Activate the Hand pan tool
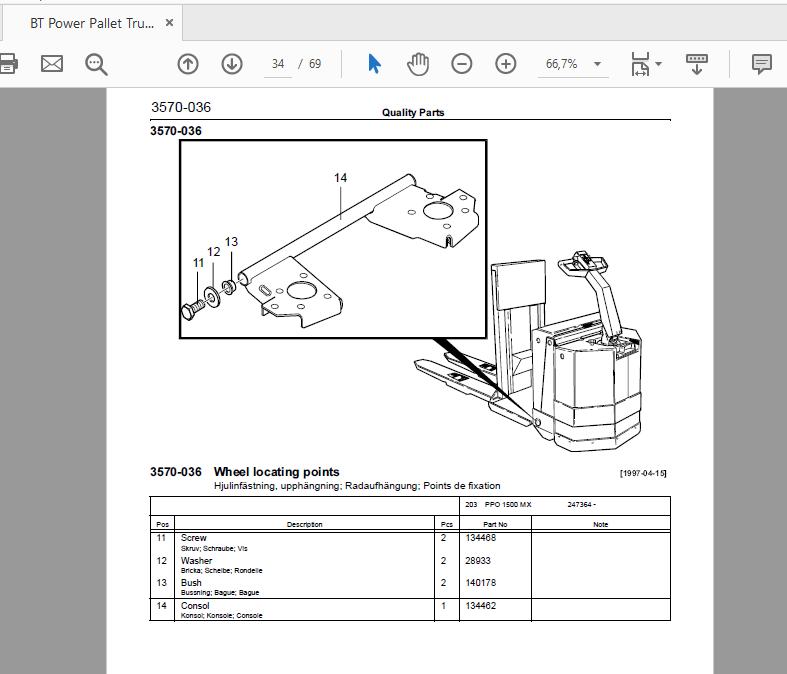This screenshot has width=787, height=674. coord(418,64)
